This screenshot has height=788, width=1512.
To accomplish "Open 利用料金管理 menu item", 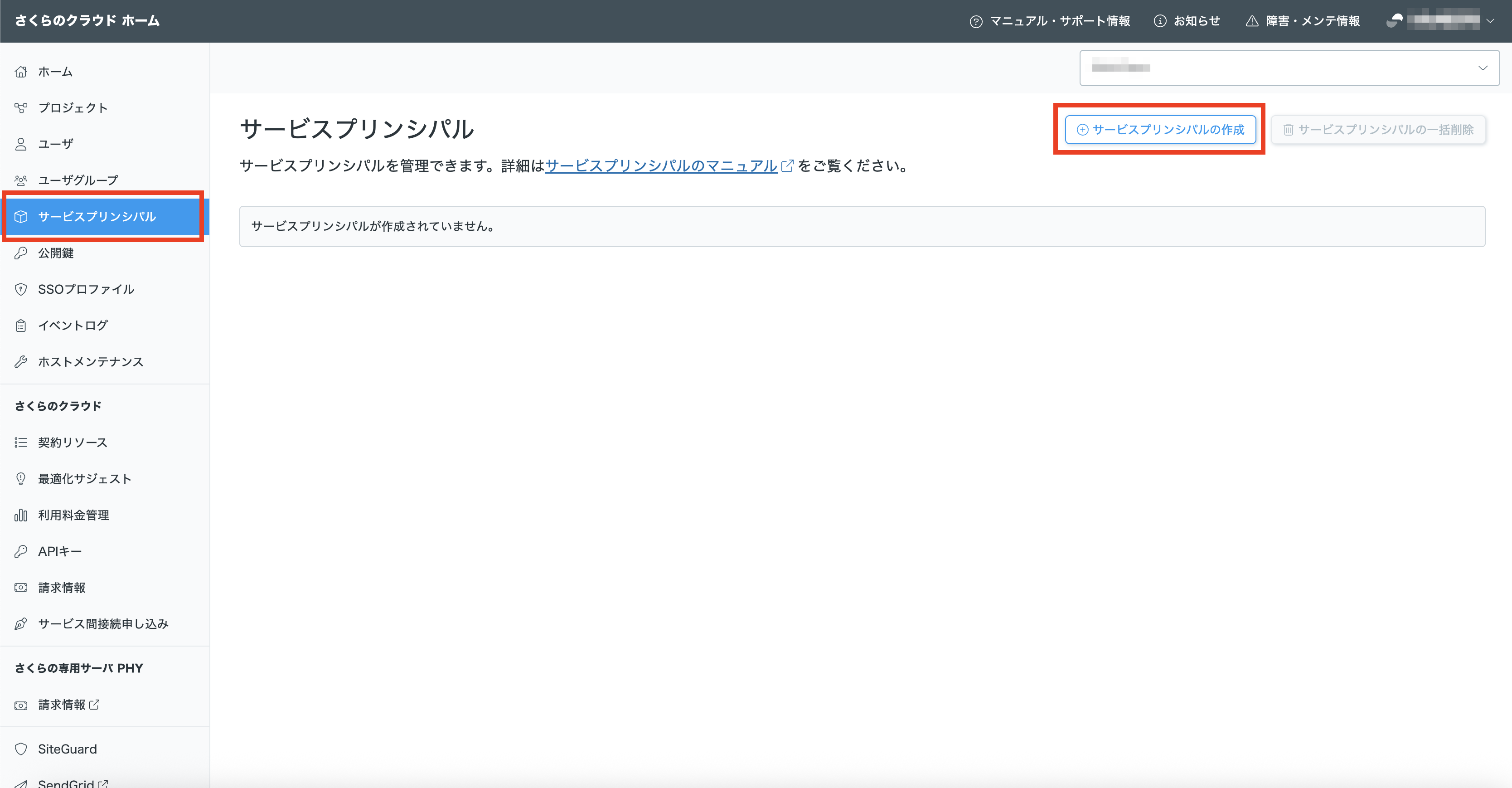I will (105, 516).
